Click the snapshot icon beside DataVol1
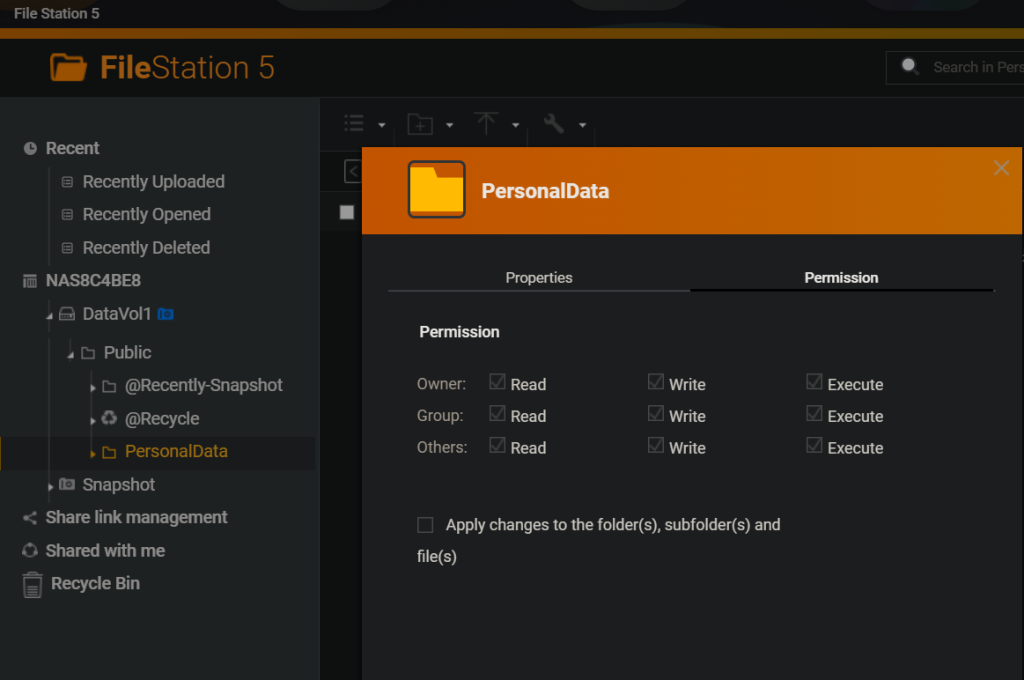This screenshot has height=680, width=1024. click(166, 314)
